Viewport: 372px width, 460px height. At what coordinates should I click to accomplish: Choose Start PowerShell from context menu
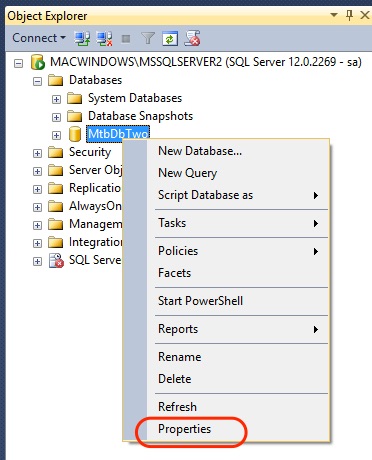[238, 301]
